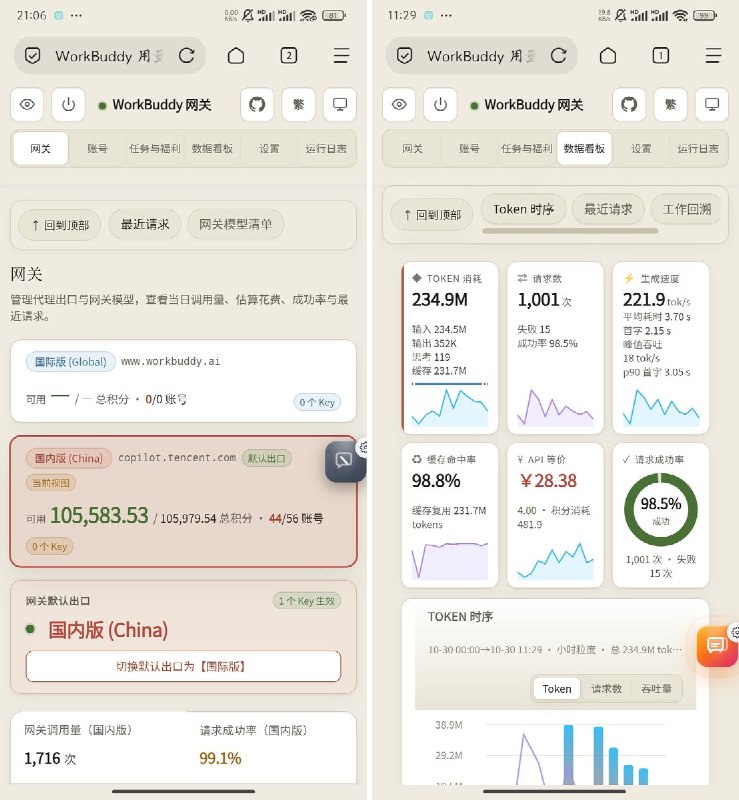
Task: Open browser home in left phone
Action: 236,55
